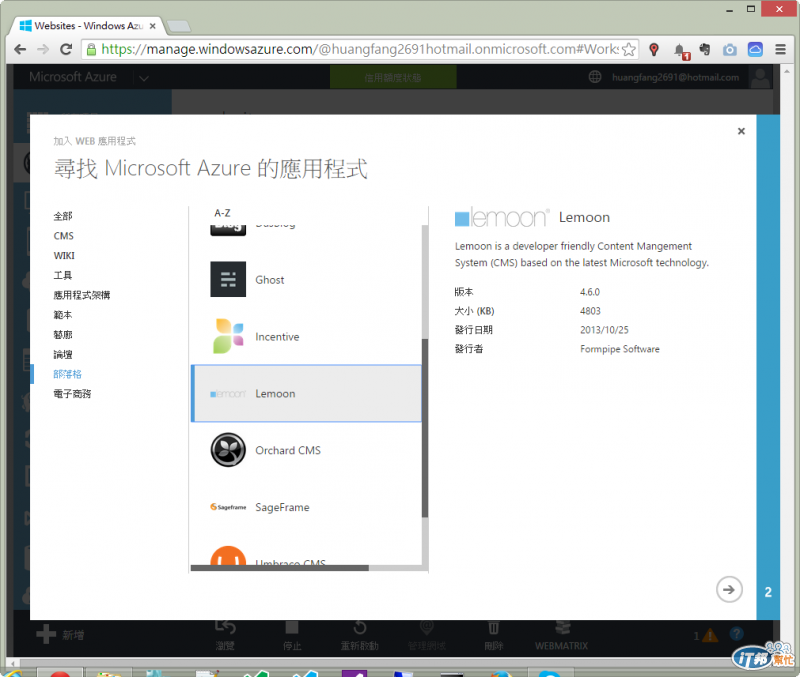Close the Websites - Windows Azure tab
Viewport: 800px width, 677px height.
[152, 26]
